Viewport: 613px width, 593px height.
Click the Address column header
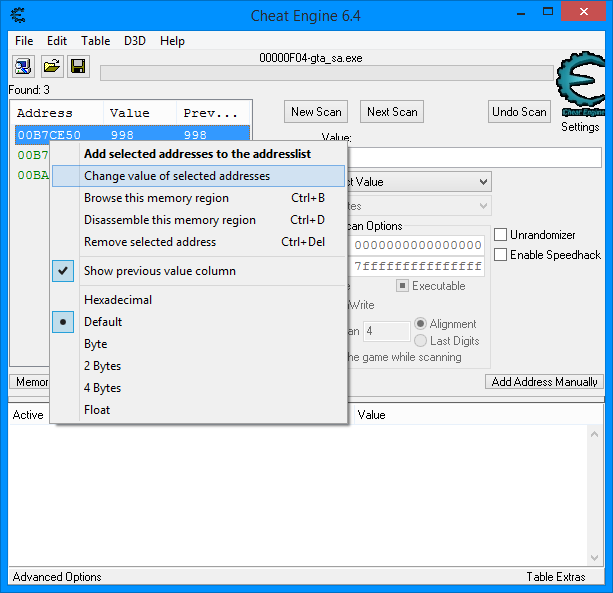pos(57,113)
